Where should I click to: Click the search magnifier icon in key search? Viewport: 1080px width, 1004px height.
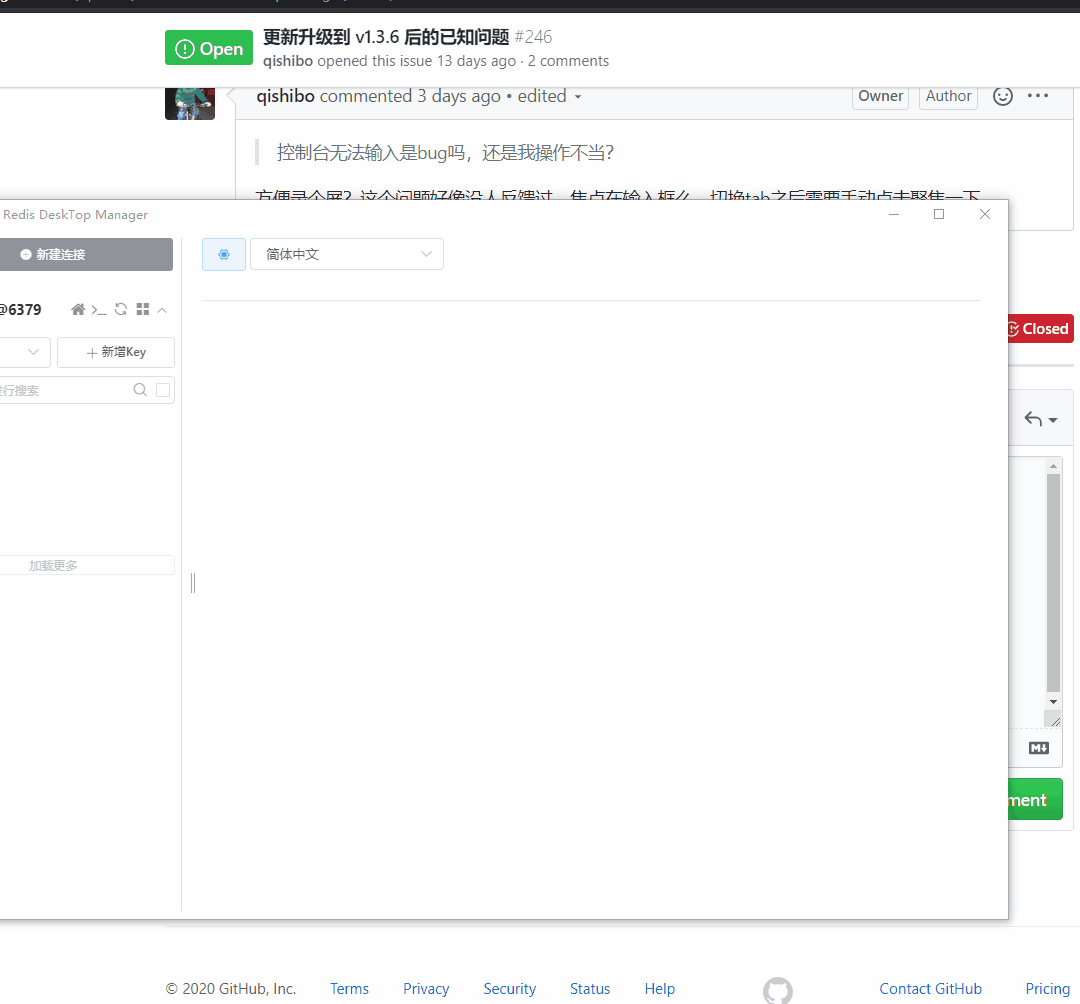(x=140, y=390)
